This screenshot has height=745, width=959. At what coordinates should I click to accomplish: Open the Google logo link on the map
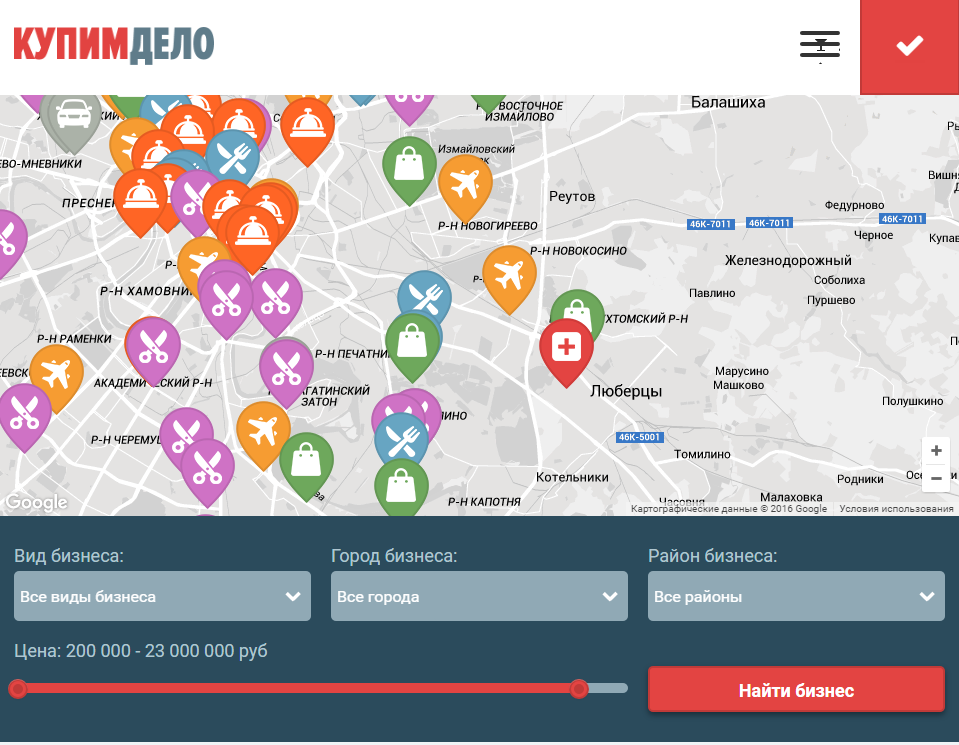pyautogui.click(x=36, y=502)
